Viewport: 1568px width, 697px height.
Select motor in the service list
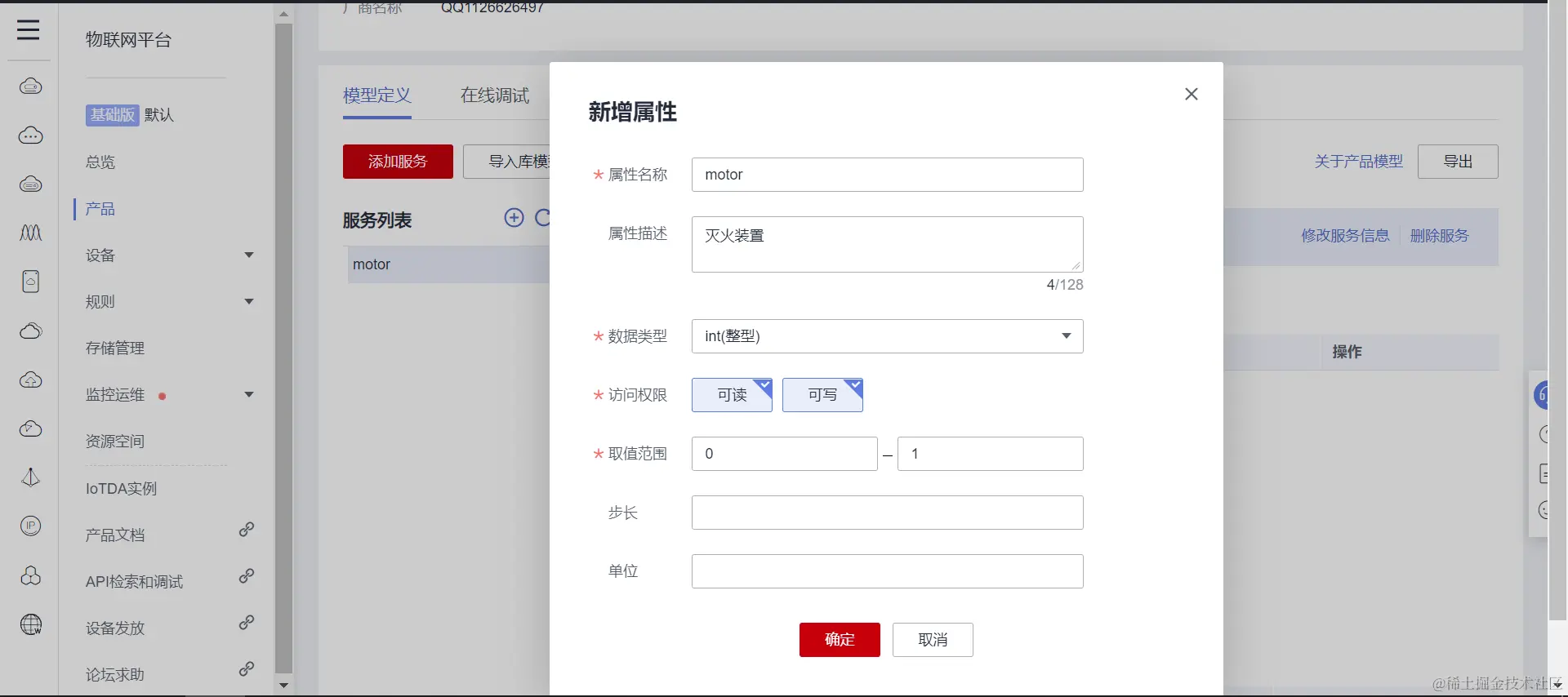click(448, 264)
